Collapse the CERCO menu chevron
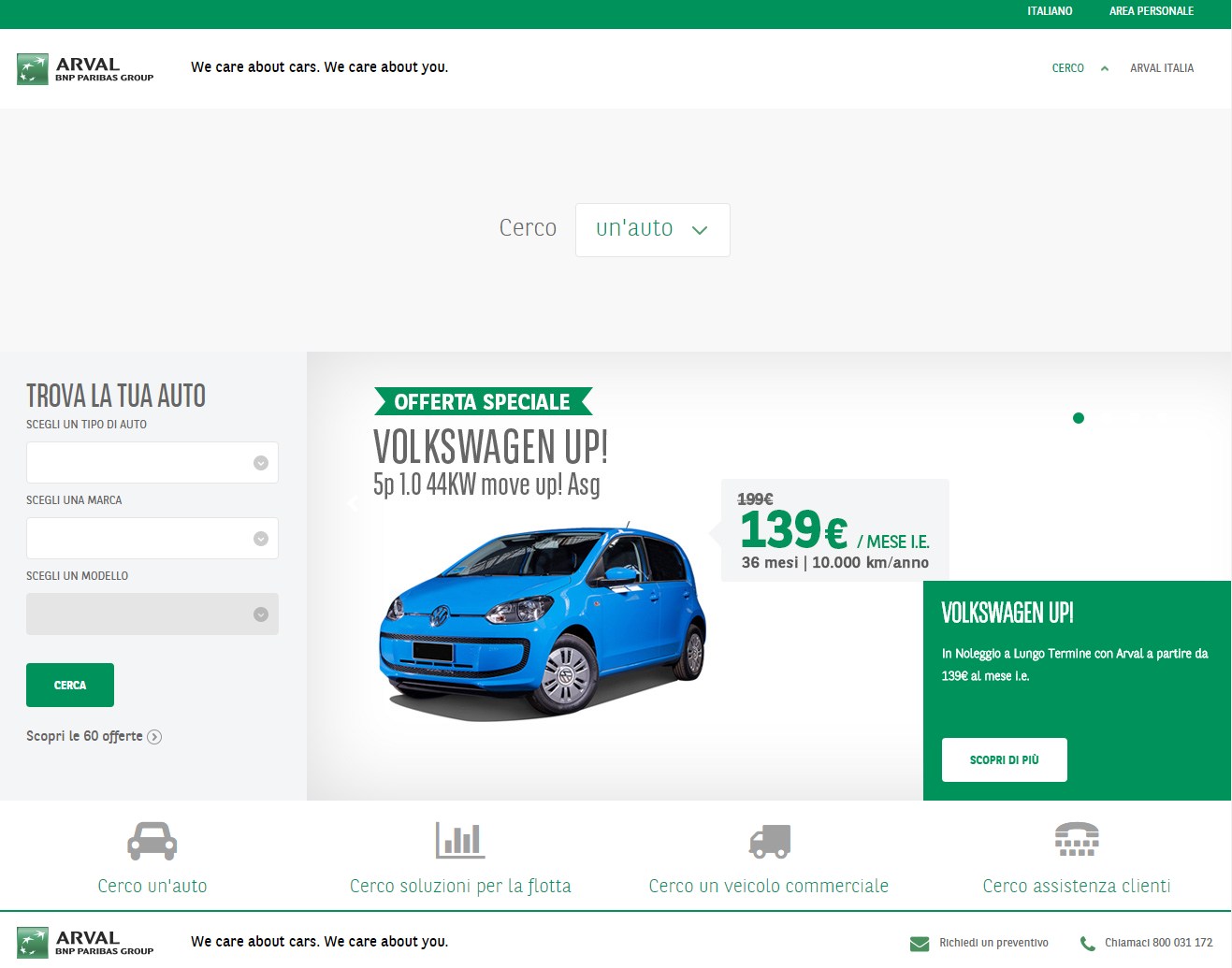 pyautogui.click(x=1105, y=68)
